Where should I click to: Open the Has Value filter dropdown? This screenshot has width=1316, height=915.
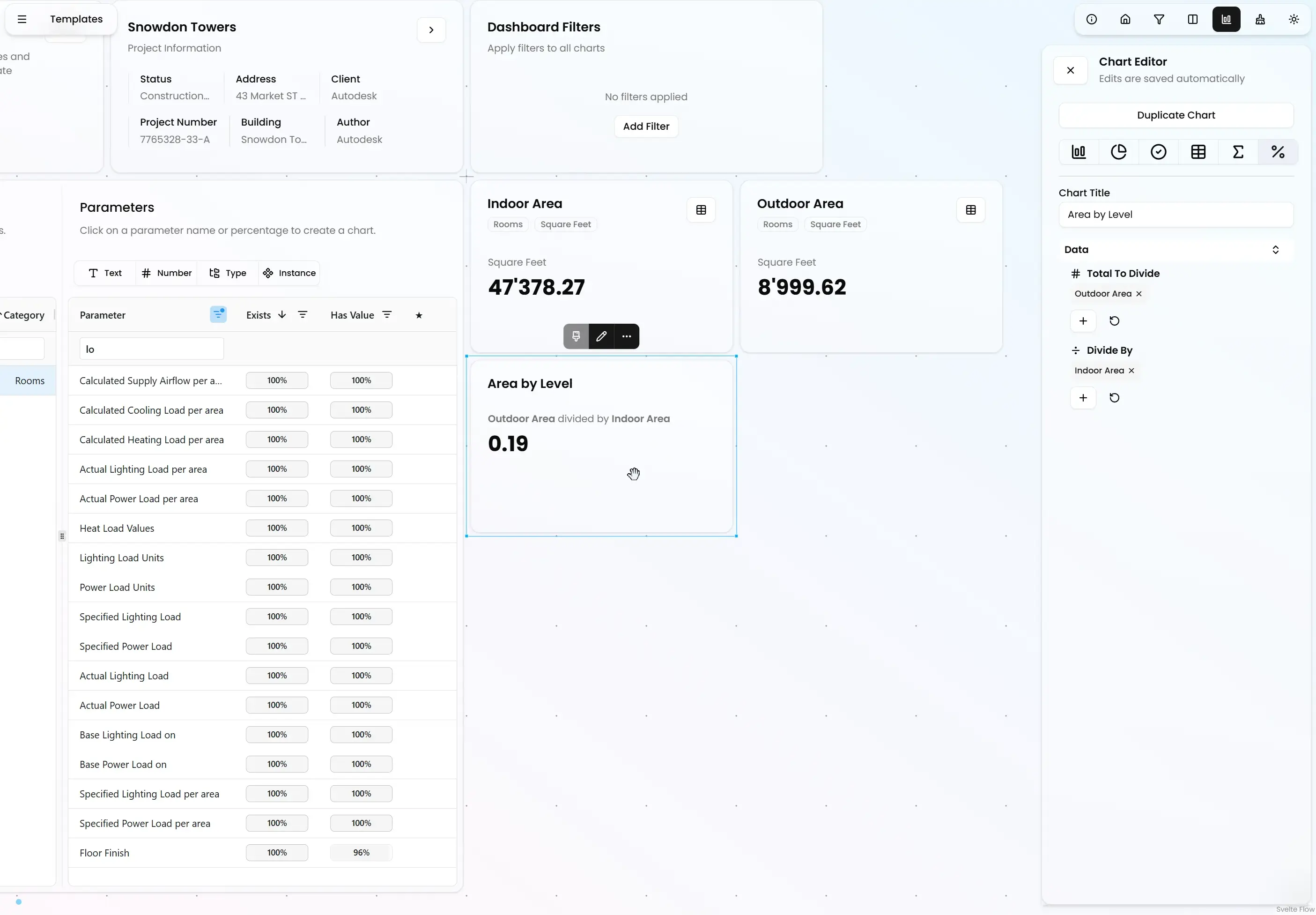387,315
